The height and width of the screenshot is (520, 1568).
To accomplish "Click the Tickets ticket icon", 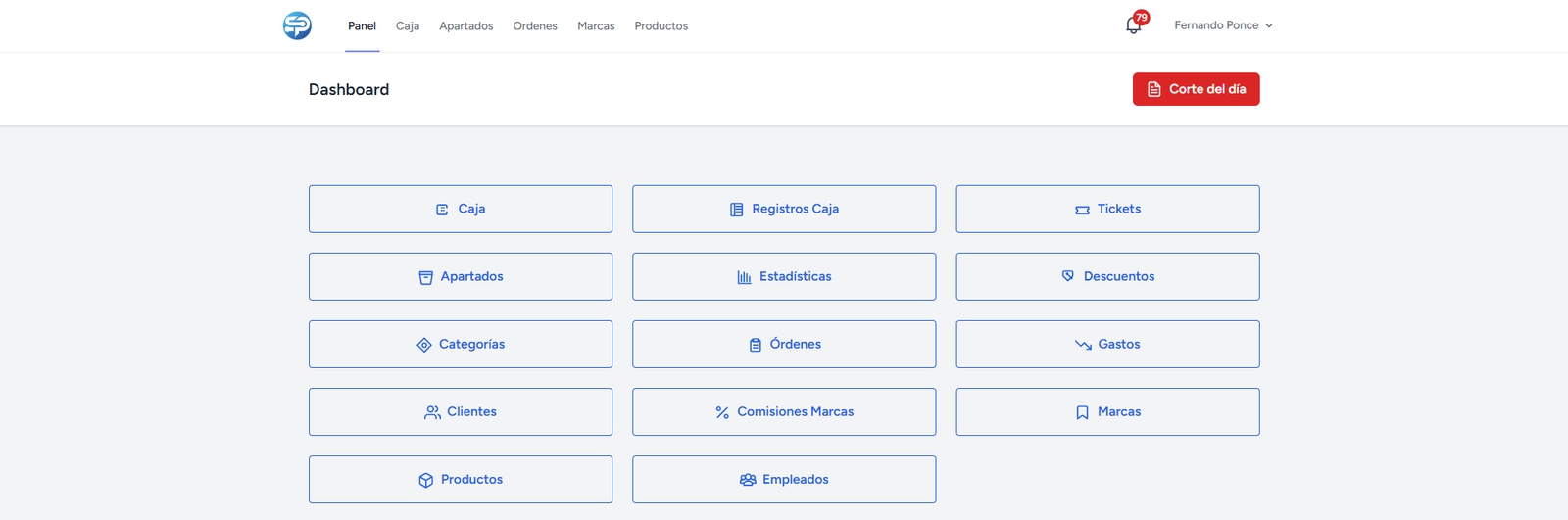I will point(1082,210).
